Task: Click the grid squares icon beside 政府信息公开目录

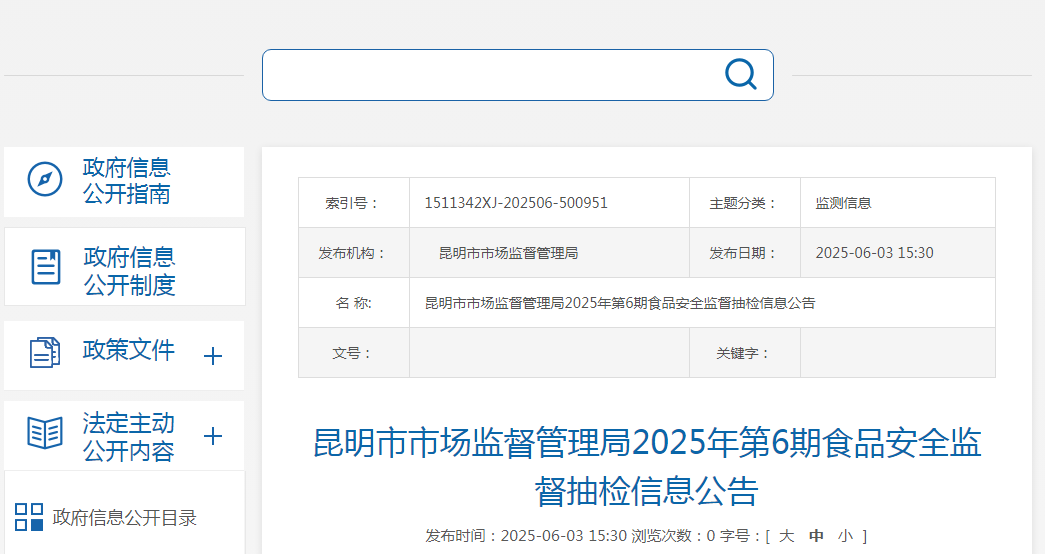Action: [29, 517]
